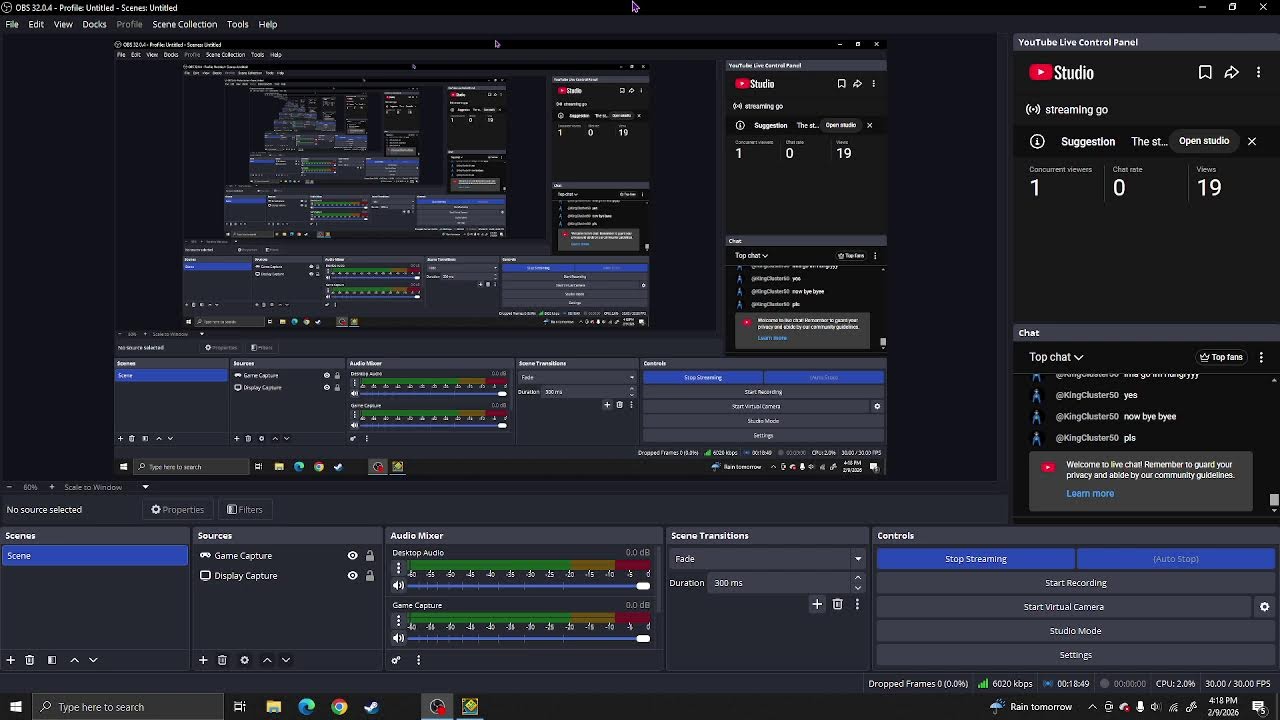Click Studio Mode button

[x=1076, y=631]
